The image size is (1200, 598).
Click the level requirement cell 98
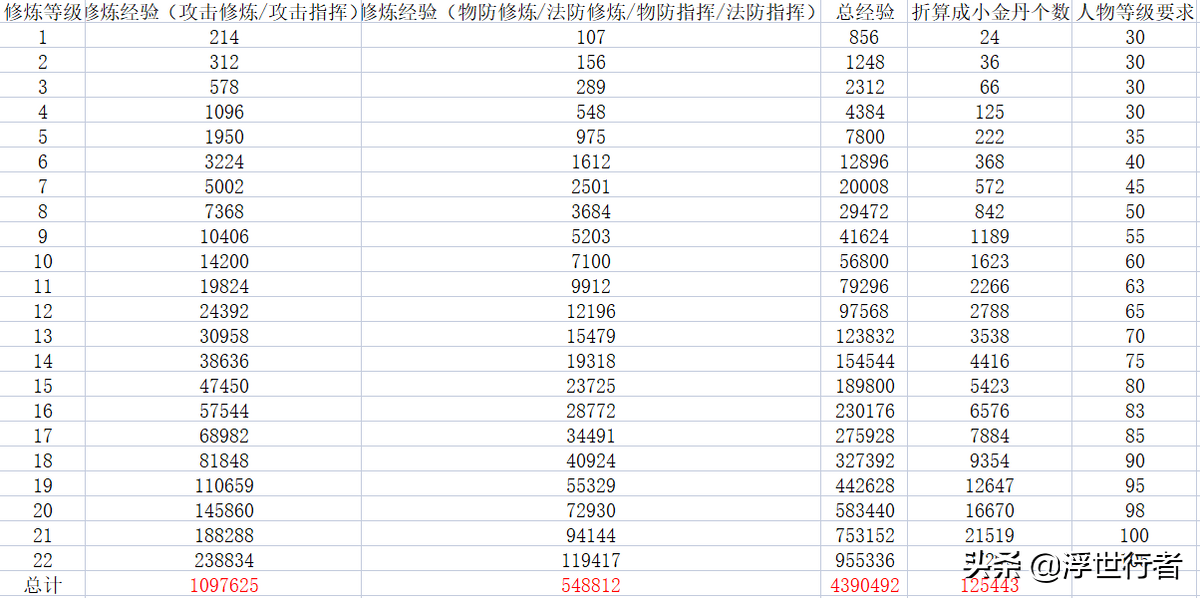point(1135,510)
